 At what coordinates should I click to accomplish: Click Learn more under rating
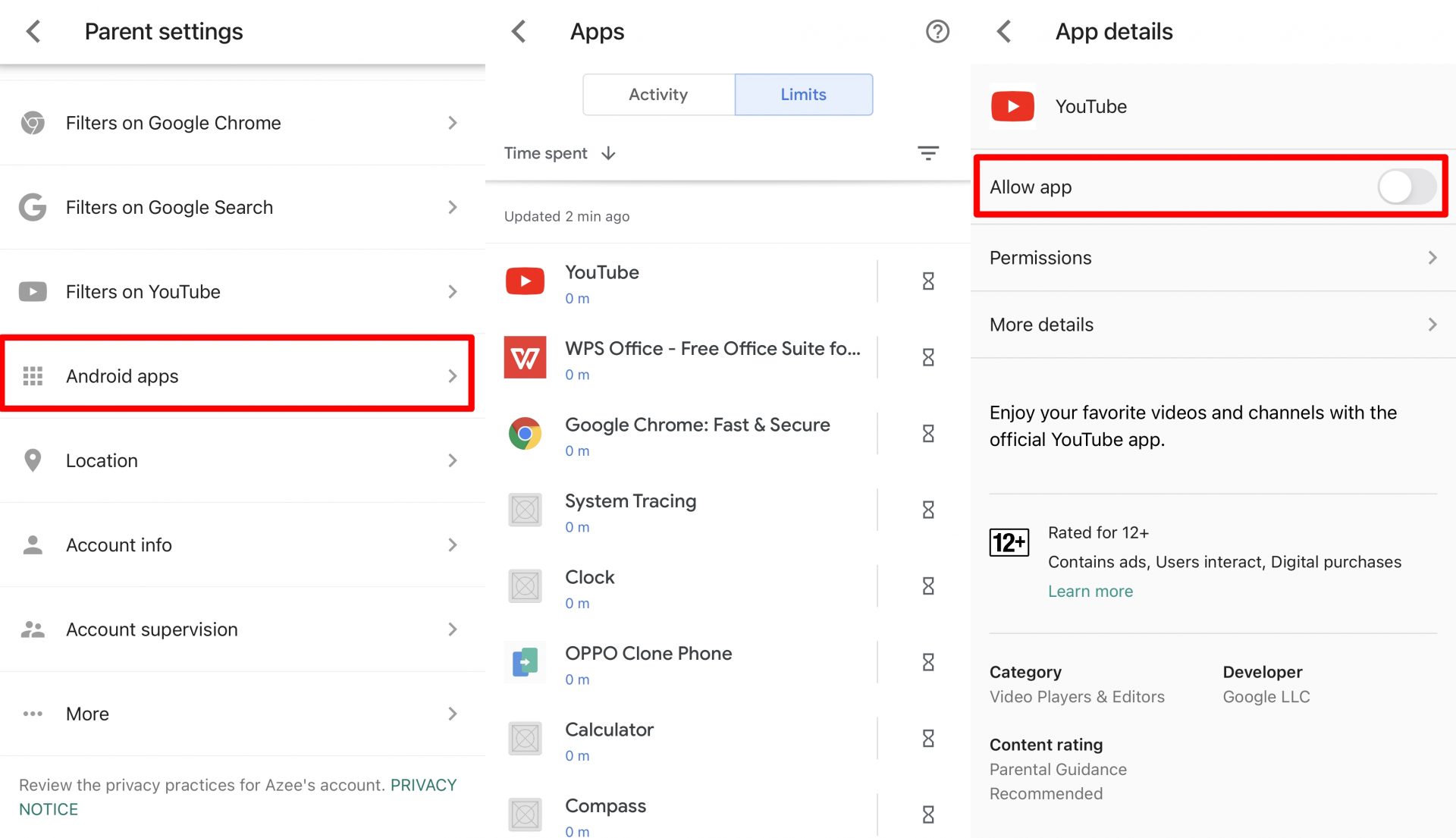pyautogui.click(x=1090, y=592)
